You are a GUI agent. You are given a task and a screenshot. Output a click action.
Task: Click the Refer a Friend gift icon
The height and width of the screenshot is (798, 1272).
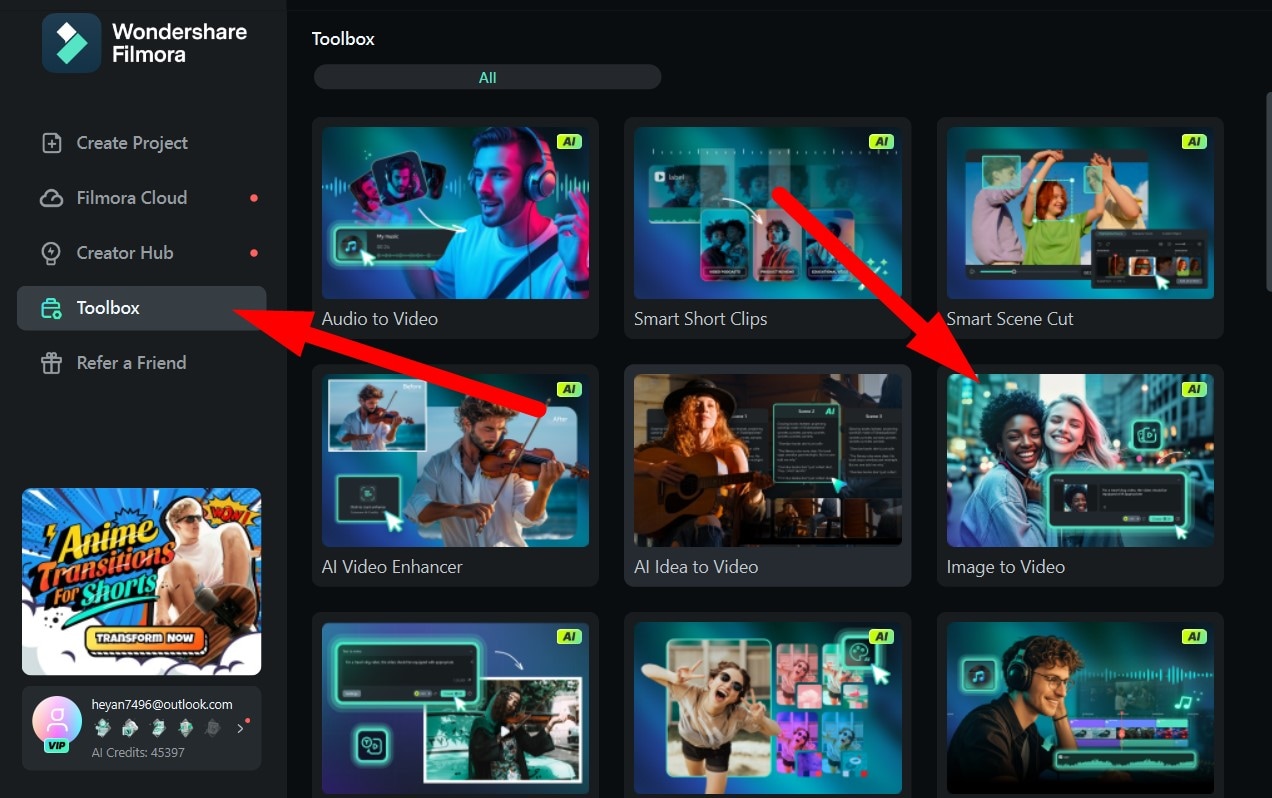coord(51,363)
